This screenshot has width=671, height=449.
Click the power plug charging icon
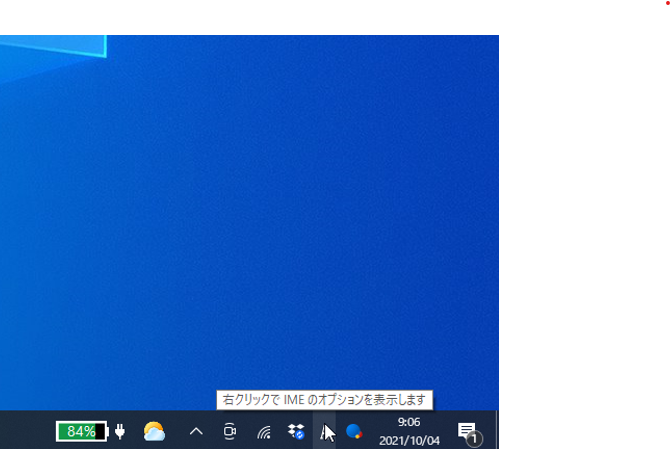tap(121, 431)
